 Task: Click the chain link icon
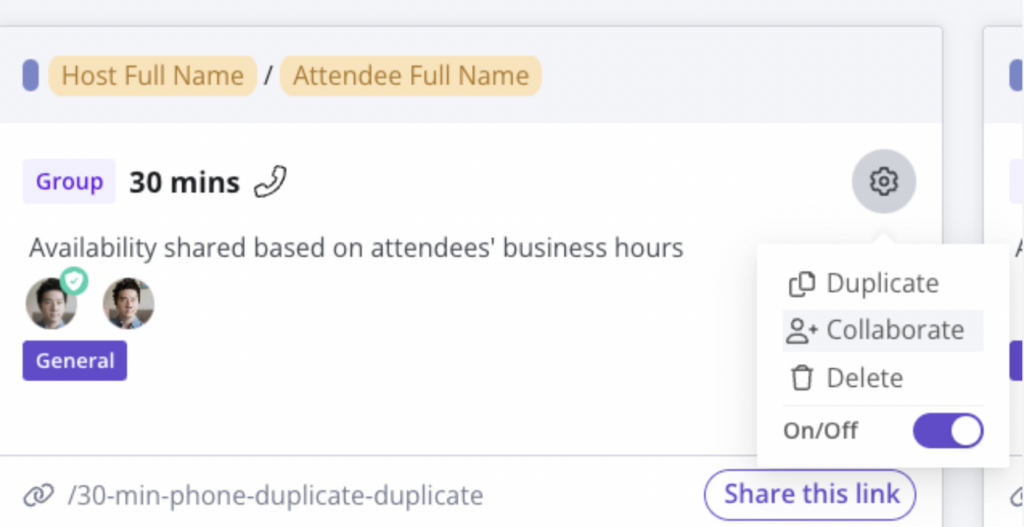click(39, 496)
